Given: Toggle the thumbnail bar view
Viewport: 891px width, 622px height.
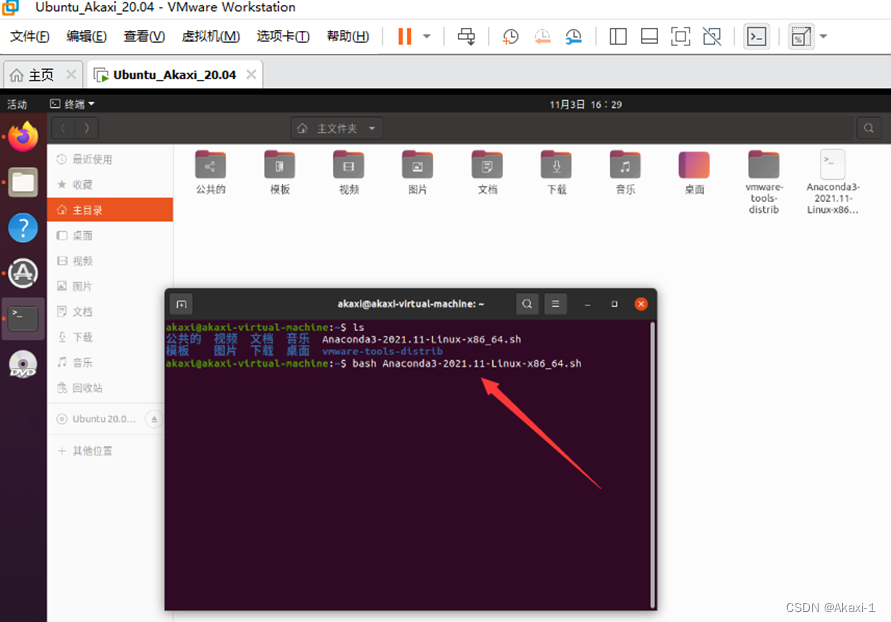Looking at the screenshot, I should (649, 37).
